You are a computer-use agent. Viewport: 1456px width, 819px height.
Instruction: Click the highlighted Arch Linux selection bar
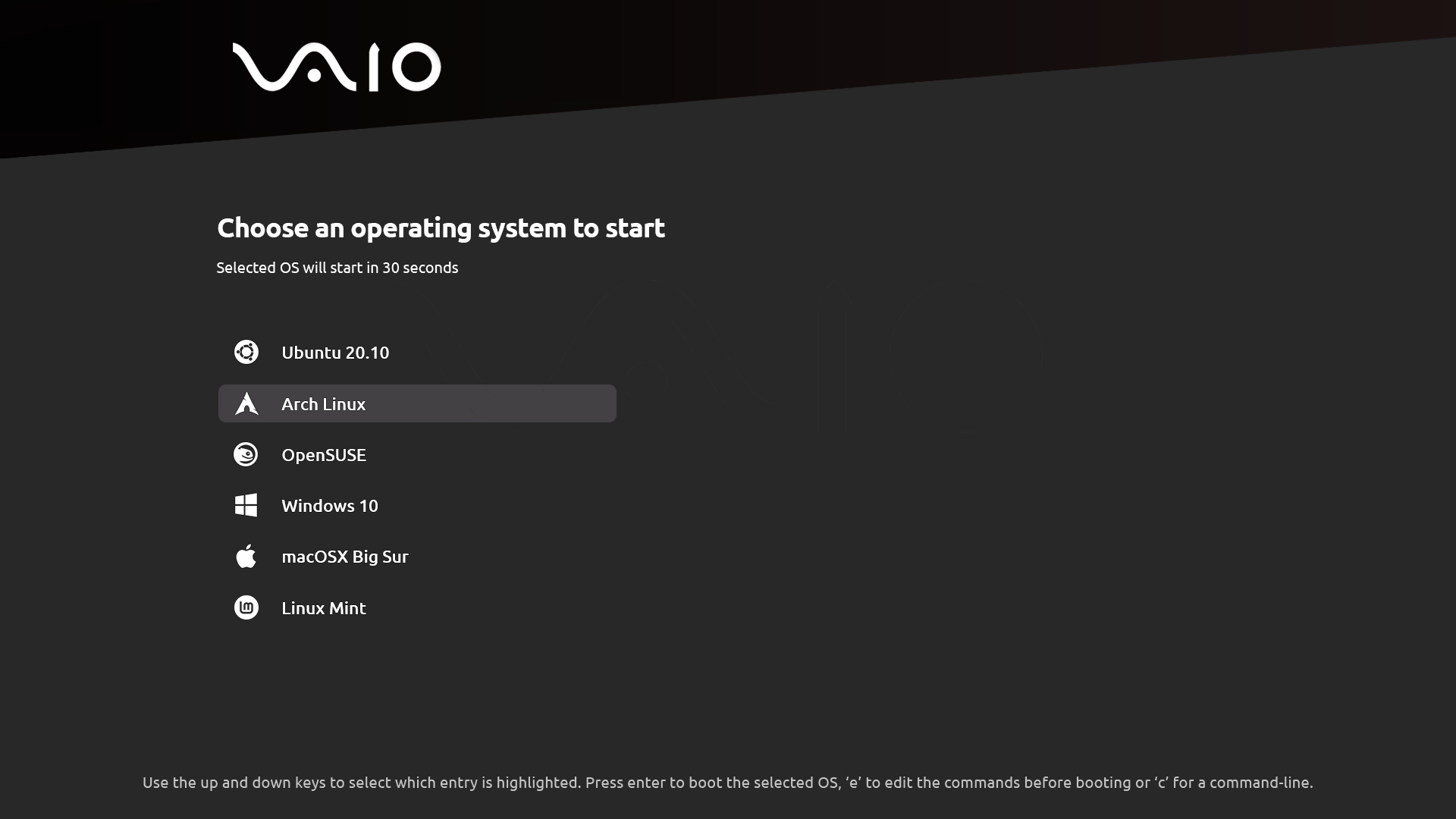tap(417, 403)
